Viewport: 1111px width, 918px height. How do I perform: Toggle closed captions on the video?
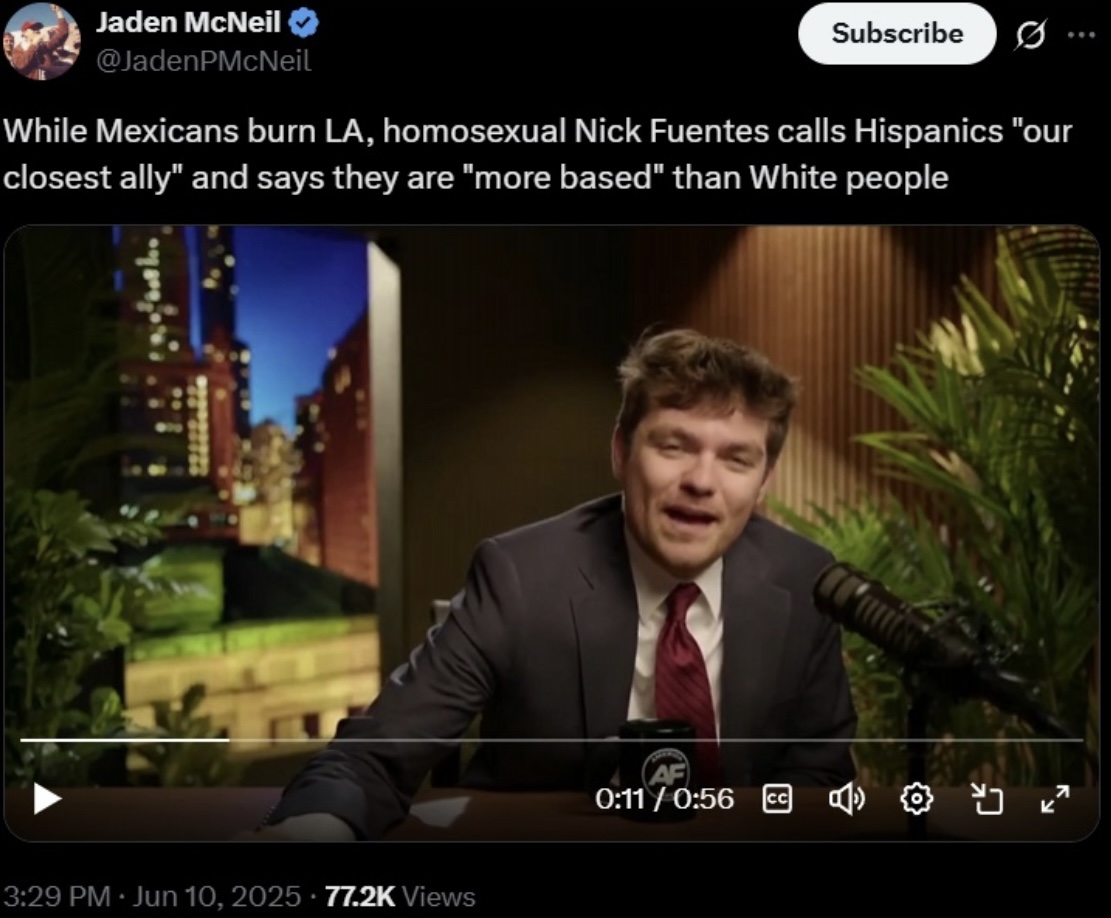pyautogui.click(x=777, y=799)
